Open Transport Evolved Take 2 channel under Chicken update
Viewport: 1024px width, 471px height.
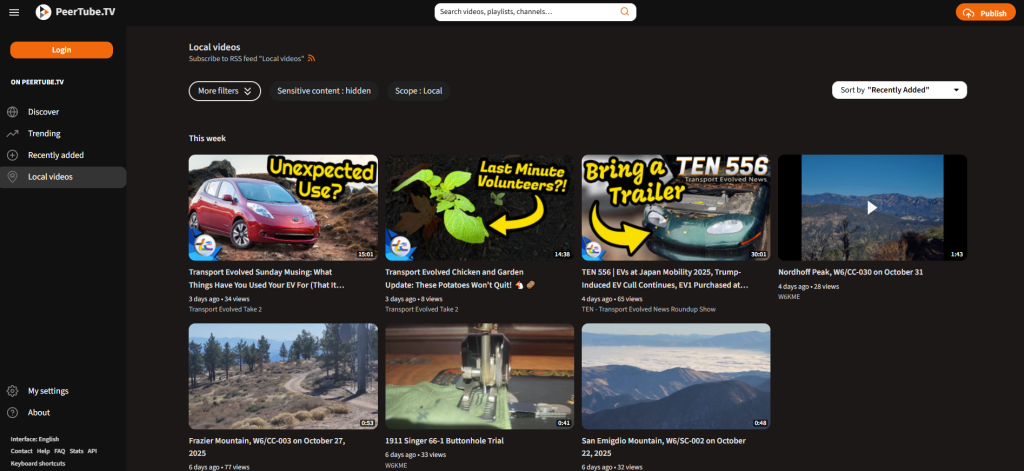pos(422,309)
